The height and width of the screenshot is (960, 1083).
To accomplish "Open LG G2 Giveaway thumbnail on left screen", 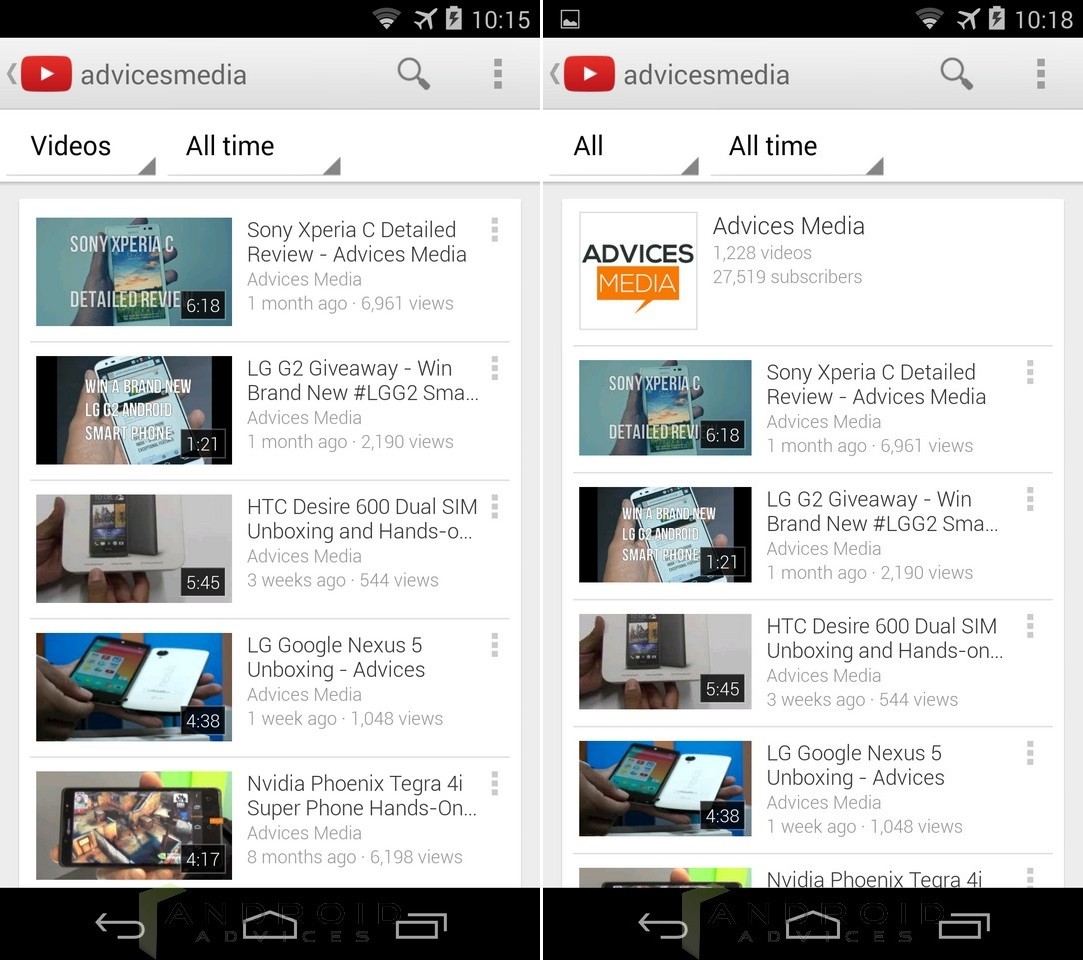I will [x=134, y=410].
